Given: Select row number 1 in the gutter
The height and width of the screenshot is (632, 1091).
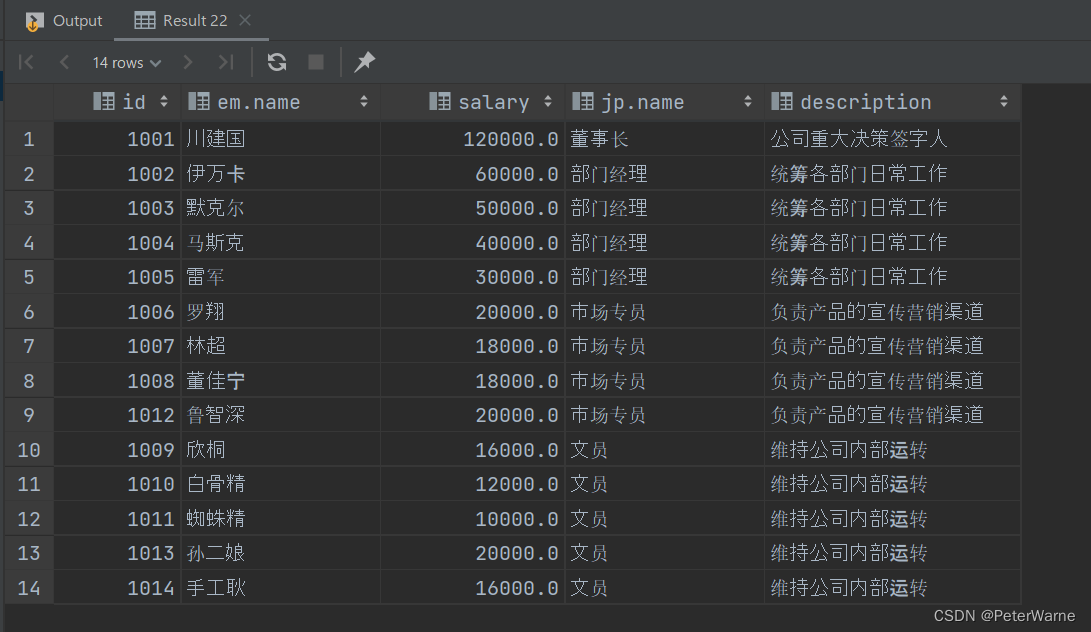Looking at the screenshot, I should [29, 139].
